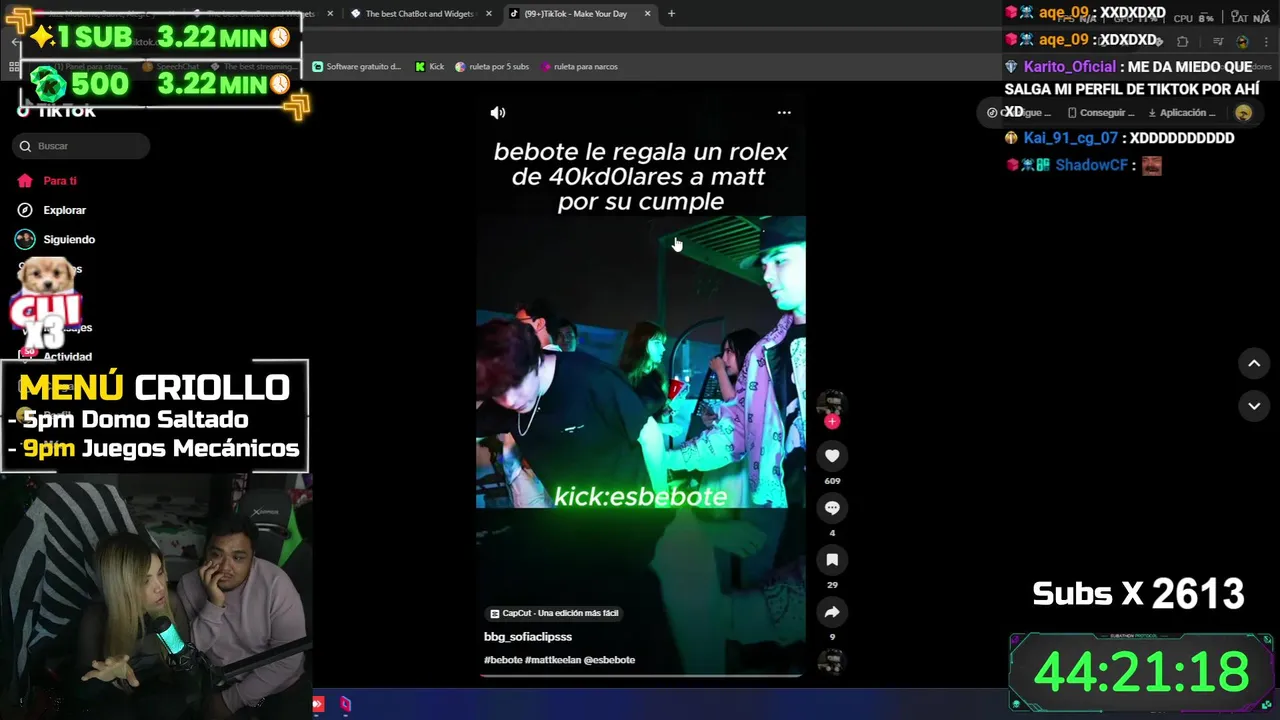Open the profile avatar in TikTok header
The image size is (1280, 720).
coord(1243,113)
